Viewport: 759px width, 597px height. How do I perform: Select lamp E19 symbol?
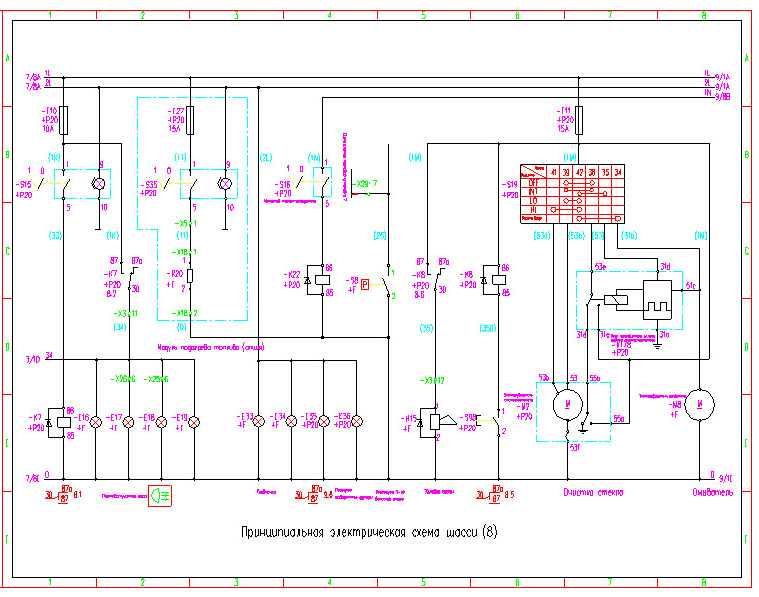click(x=194, y=422)
